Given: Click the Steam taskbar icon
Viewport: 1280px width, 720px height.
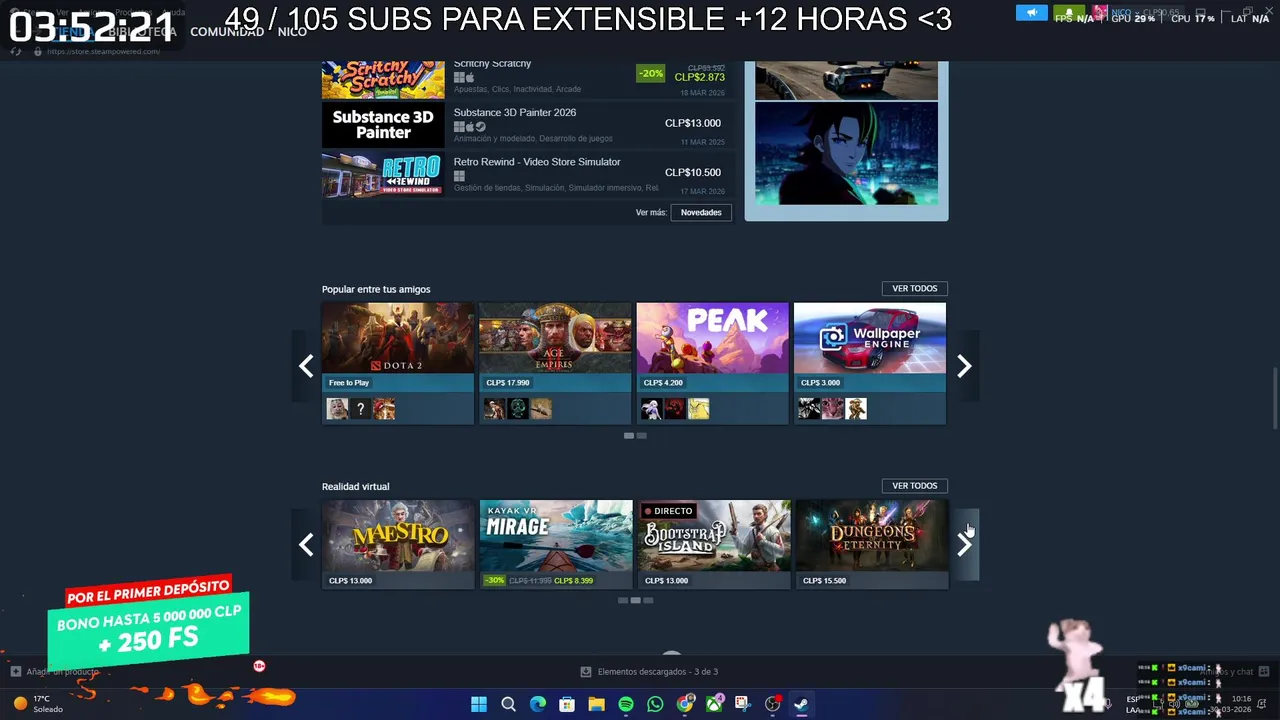Looking at the screenshot, I should tap(802, 704).
